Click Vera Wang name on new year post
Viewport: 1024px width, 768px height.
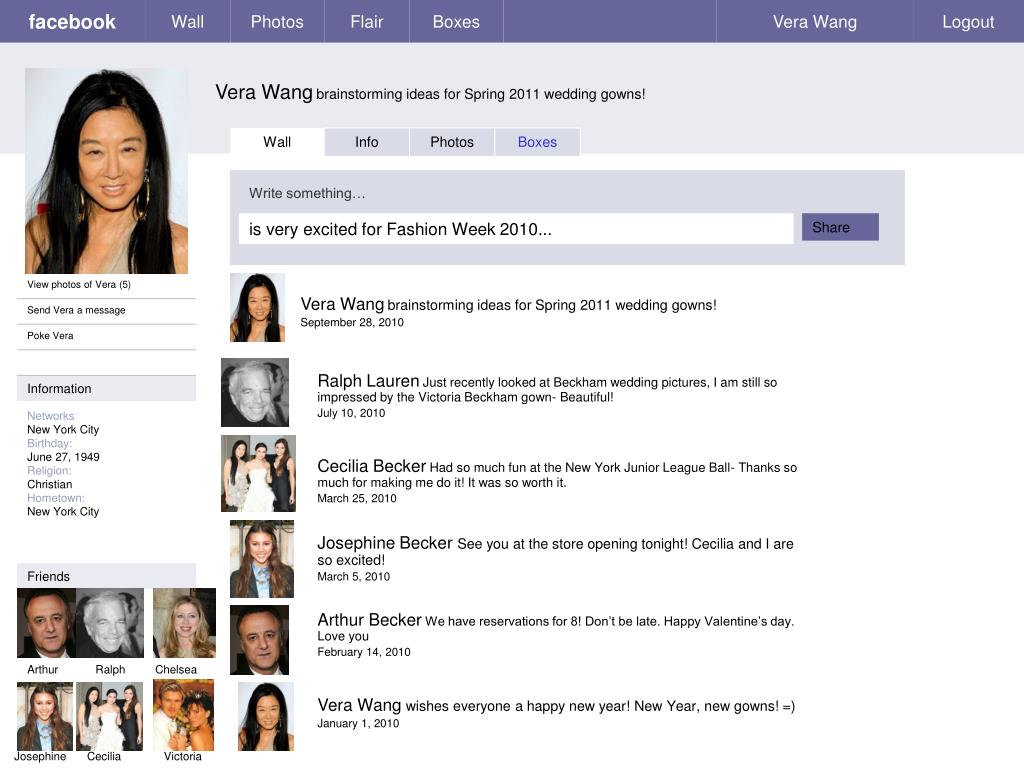coord(359,705)
